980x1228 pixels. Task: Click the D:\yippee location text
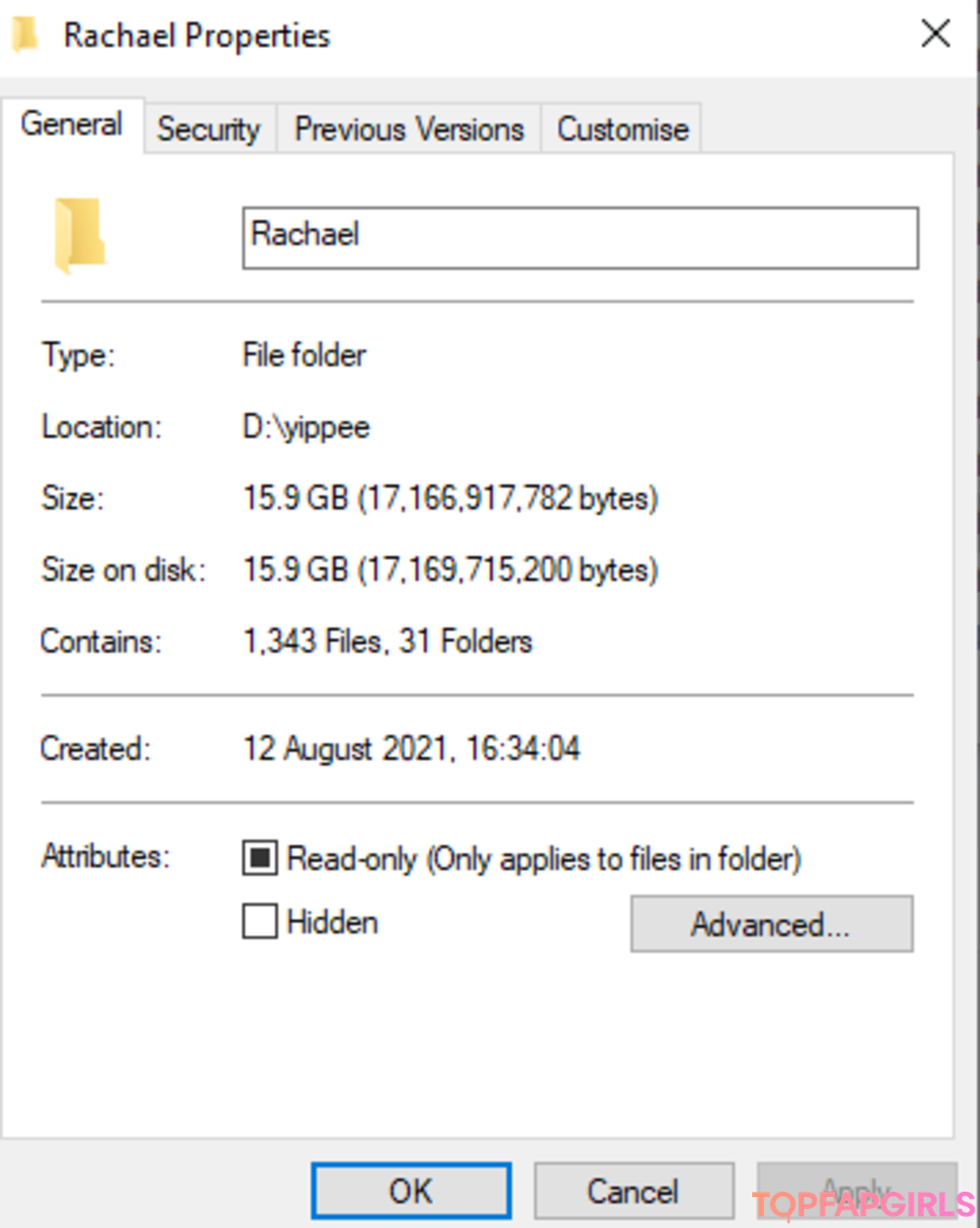pos(306,427)
